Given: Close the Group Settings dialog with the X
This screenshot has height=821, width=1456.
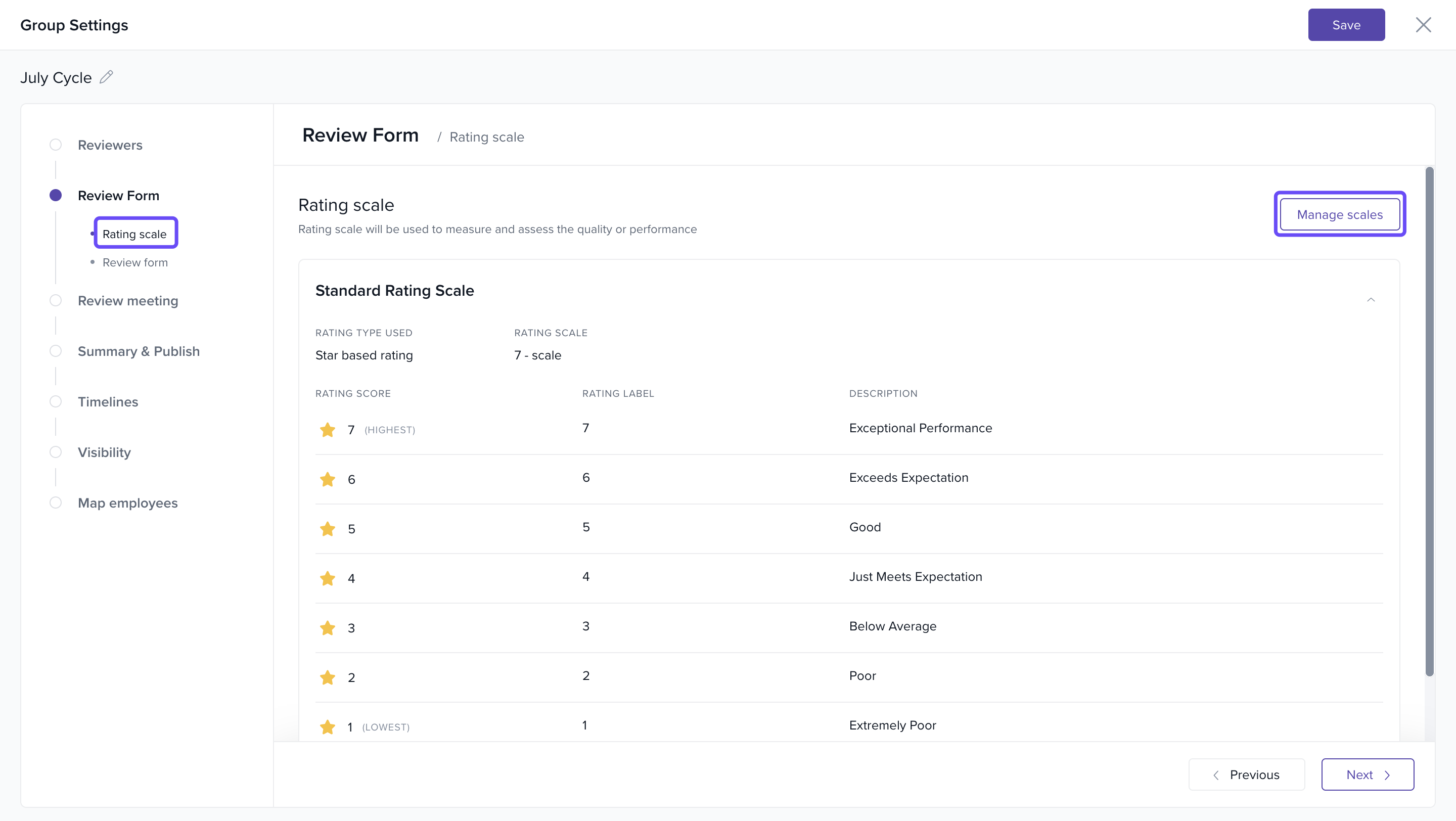Looking at the screenshot, I should pos(1423,25).
